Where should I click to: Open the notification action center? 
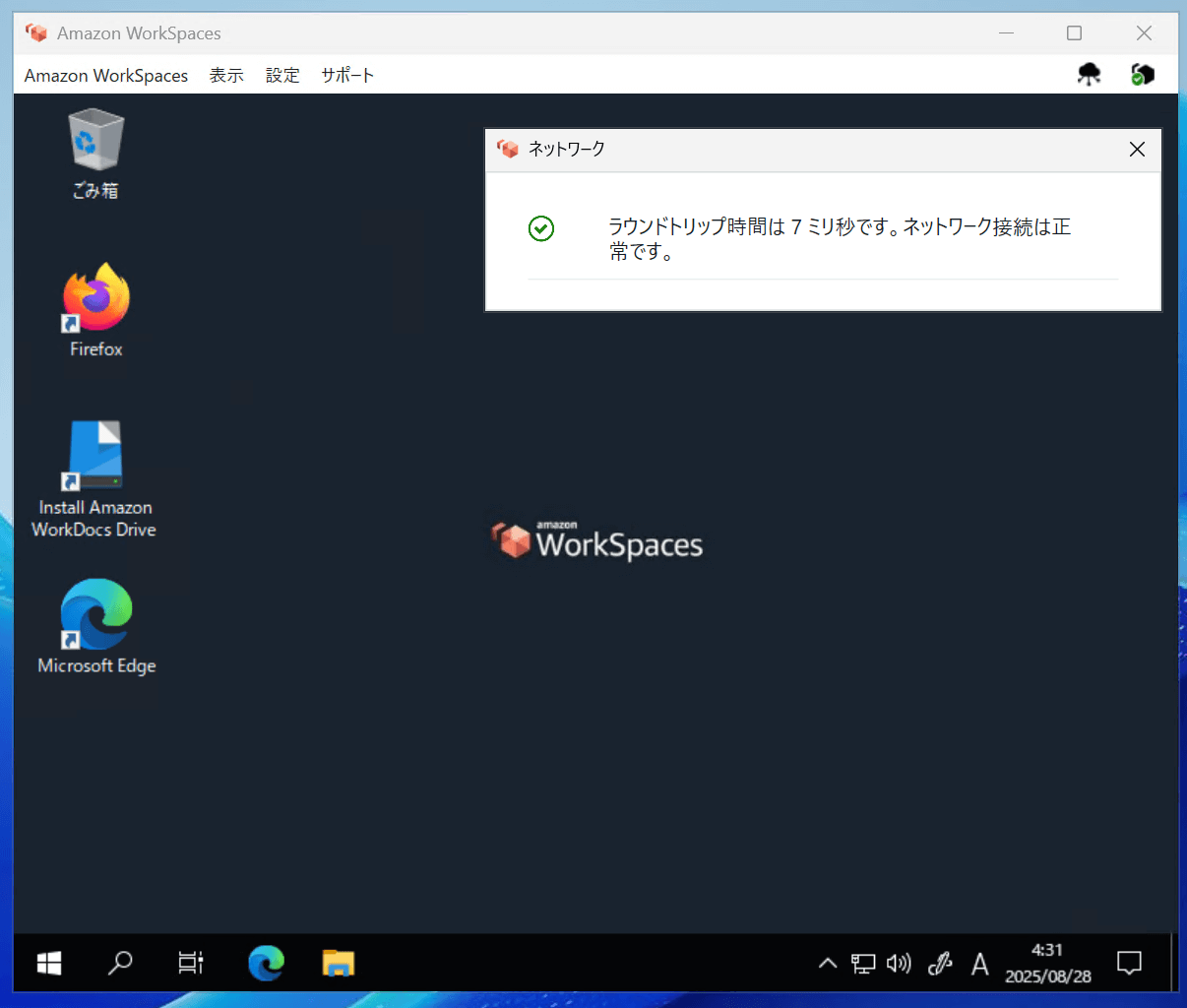click(x=1130, y=963)
